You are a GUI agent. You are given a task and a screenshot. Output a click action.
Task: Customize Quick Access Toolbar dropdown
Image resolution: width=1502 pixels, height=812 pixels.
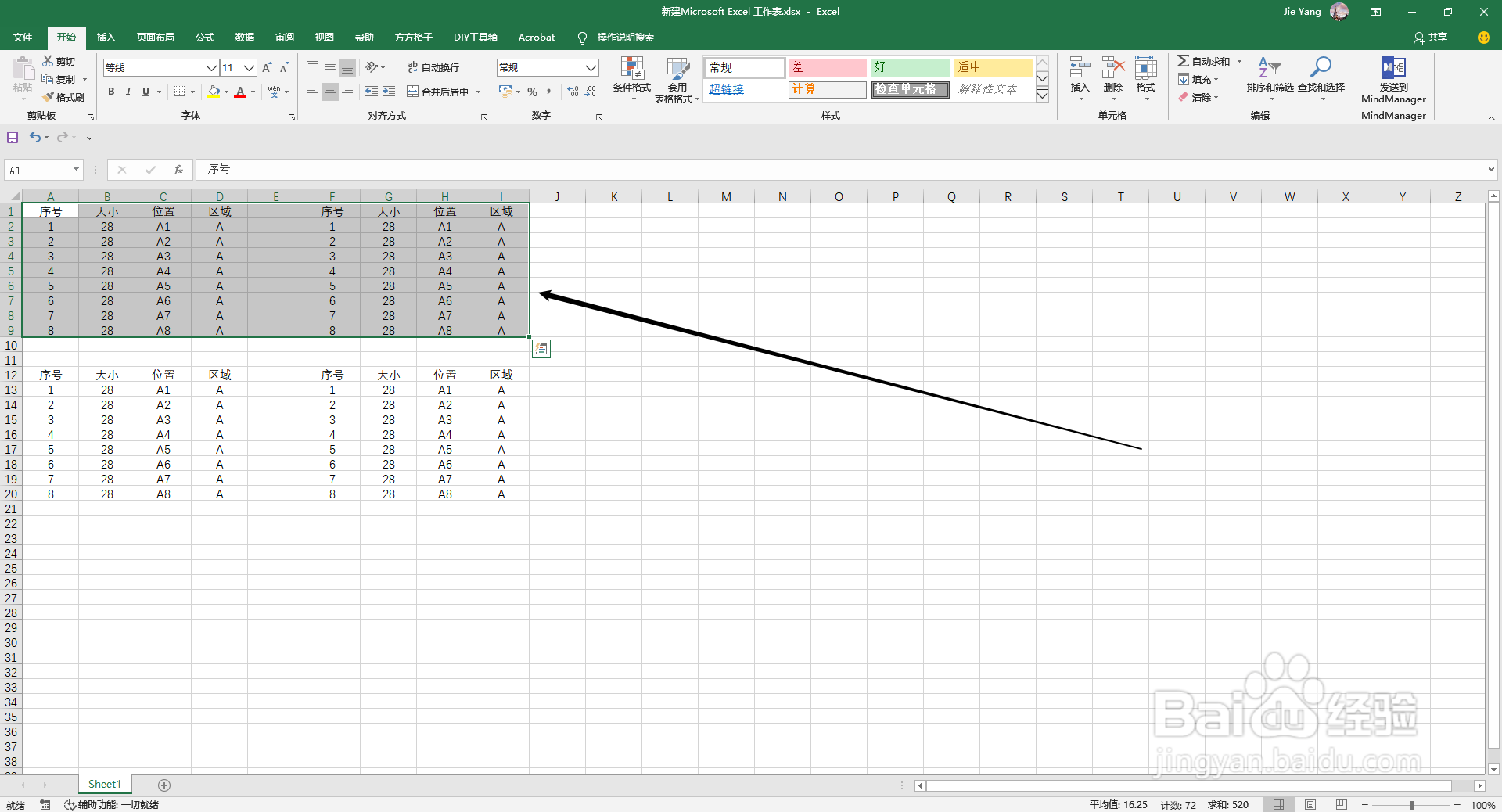90,138
